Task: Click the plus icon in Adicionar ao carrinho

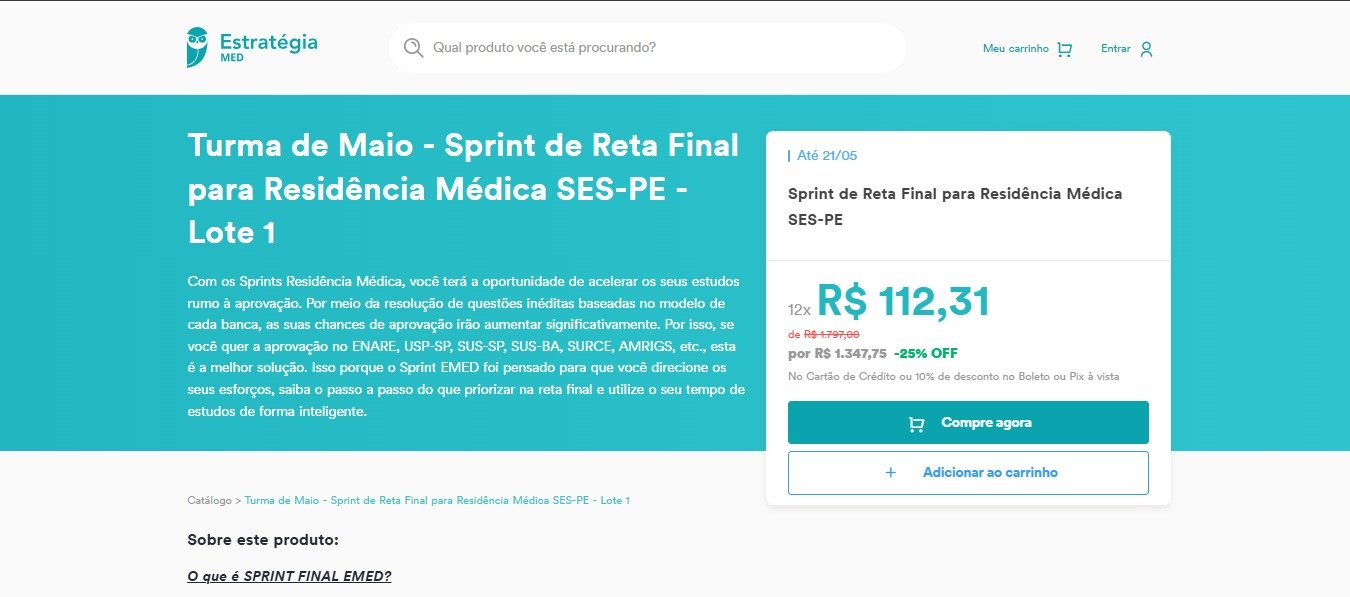Action: (x=891, y=472)
